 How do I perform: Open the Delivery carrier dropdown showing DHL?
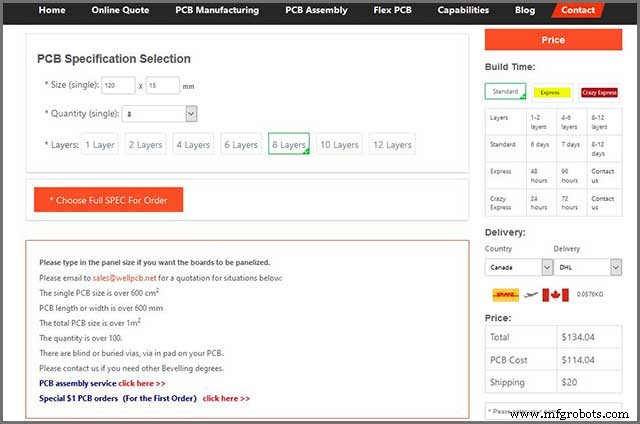click(587, 267)
